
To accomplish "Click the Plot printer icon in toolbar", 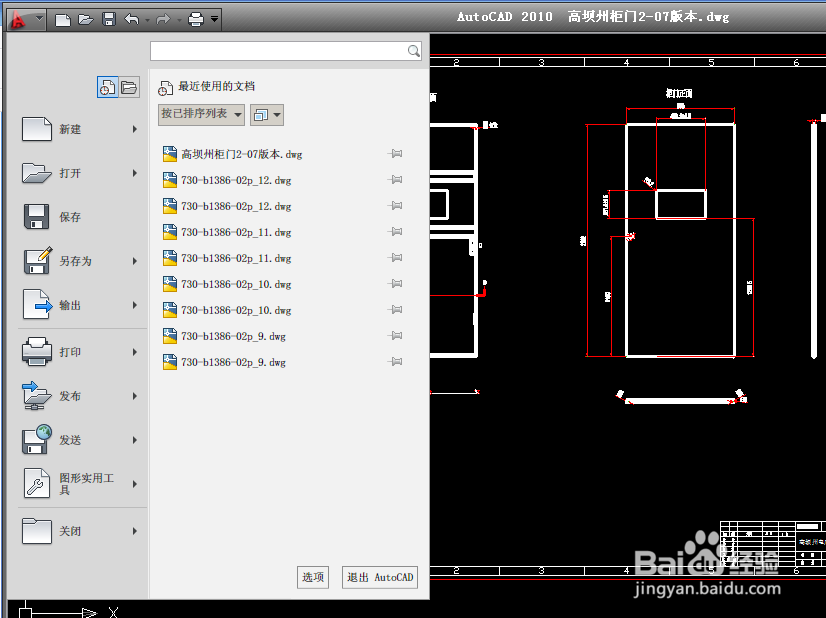I will point(196,20).
